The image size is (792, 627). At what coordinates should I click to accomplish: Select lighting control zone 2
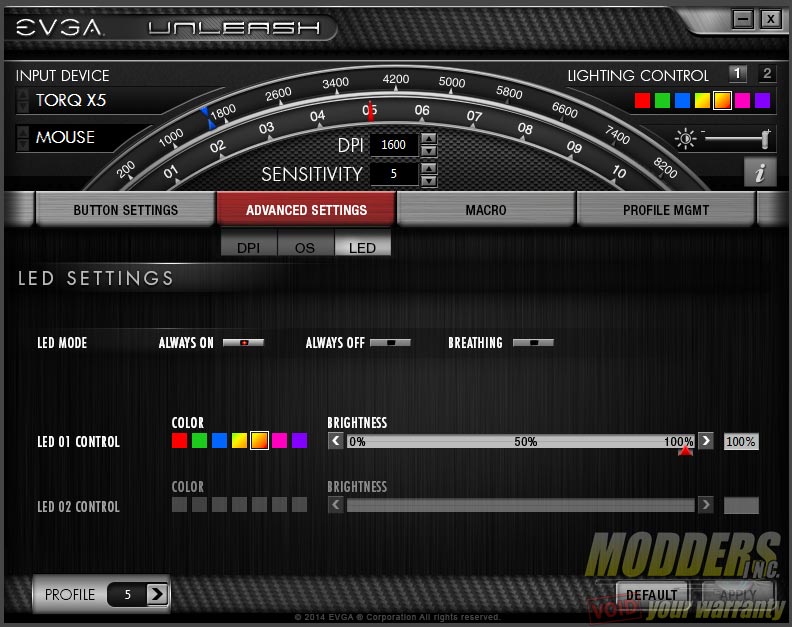[x=767, y=74]
